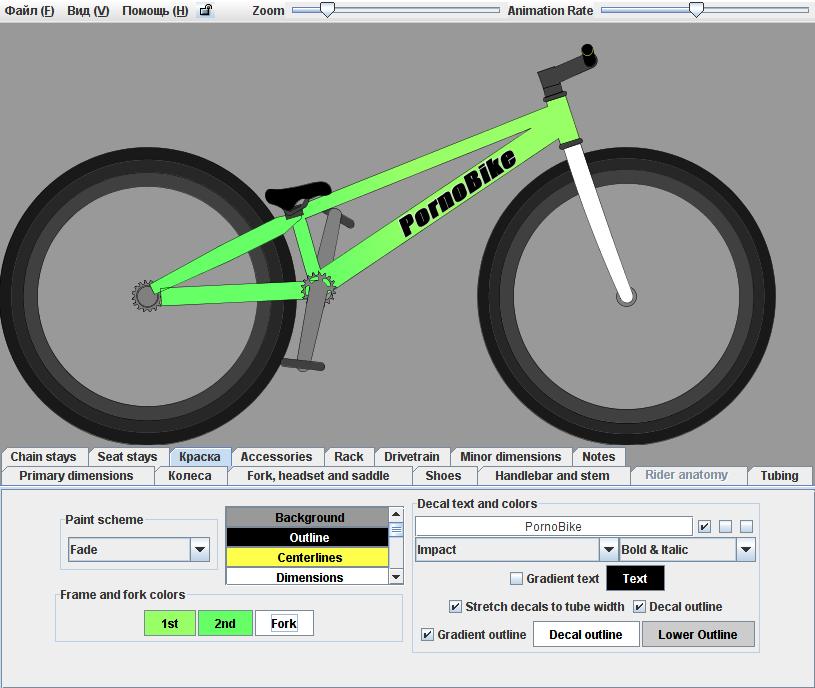Uncheck the Gradient outline checkbox
Viewport: 815px width, 688px height.
pyautogui.click(x=428, y=635)
